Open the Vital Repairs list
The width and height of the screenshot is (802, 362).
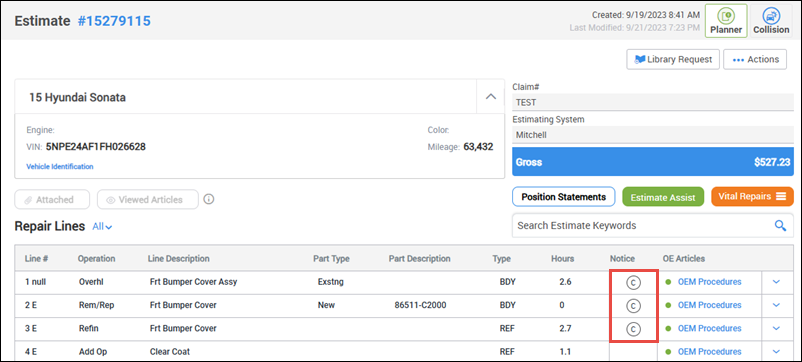752,196
